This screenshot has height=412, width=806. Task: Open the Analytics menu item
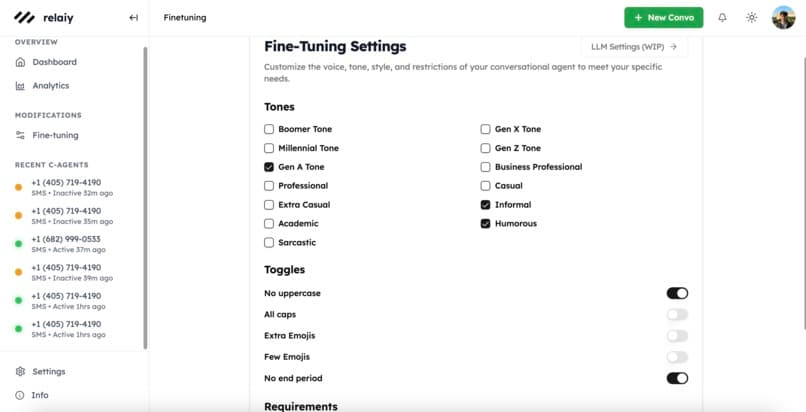[x=50, y=86]
